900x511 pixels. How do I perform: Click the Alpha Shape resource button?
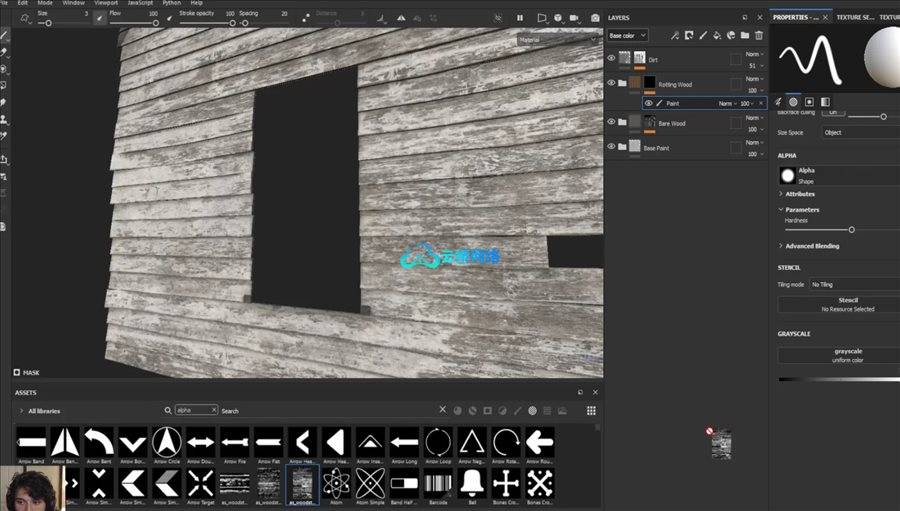point(839,176)
